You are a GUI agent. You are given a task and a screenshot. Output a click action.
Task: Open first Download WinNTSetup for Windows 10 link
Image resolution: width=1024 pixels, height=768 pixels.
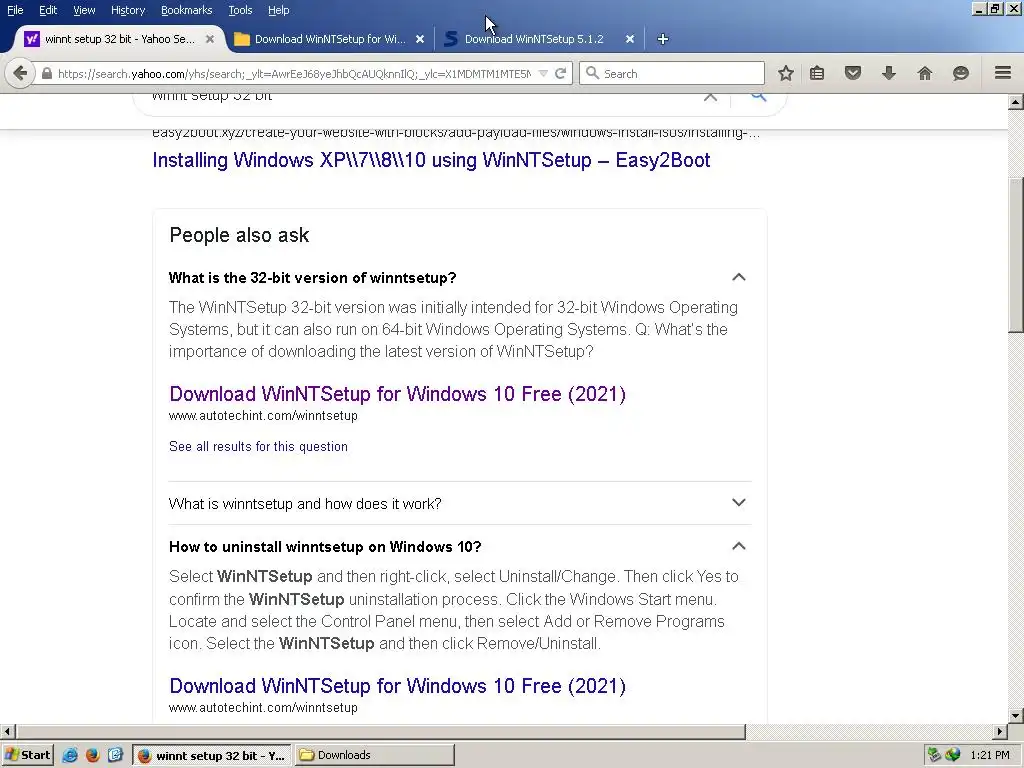[397, 394]
